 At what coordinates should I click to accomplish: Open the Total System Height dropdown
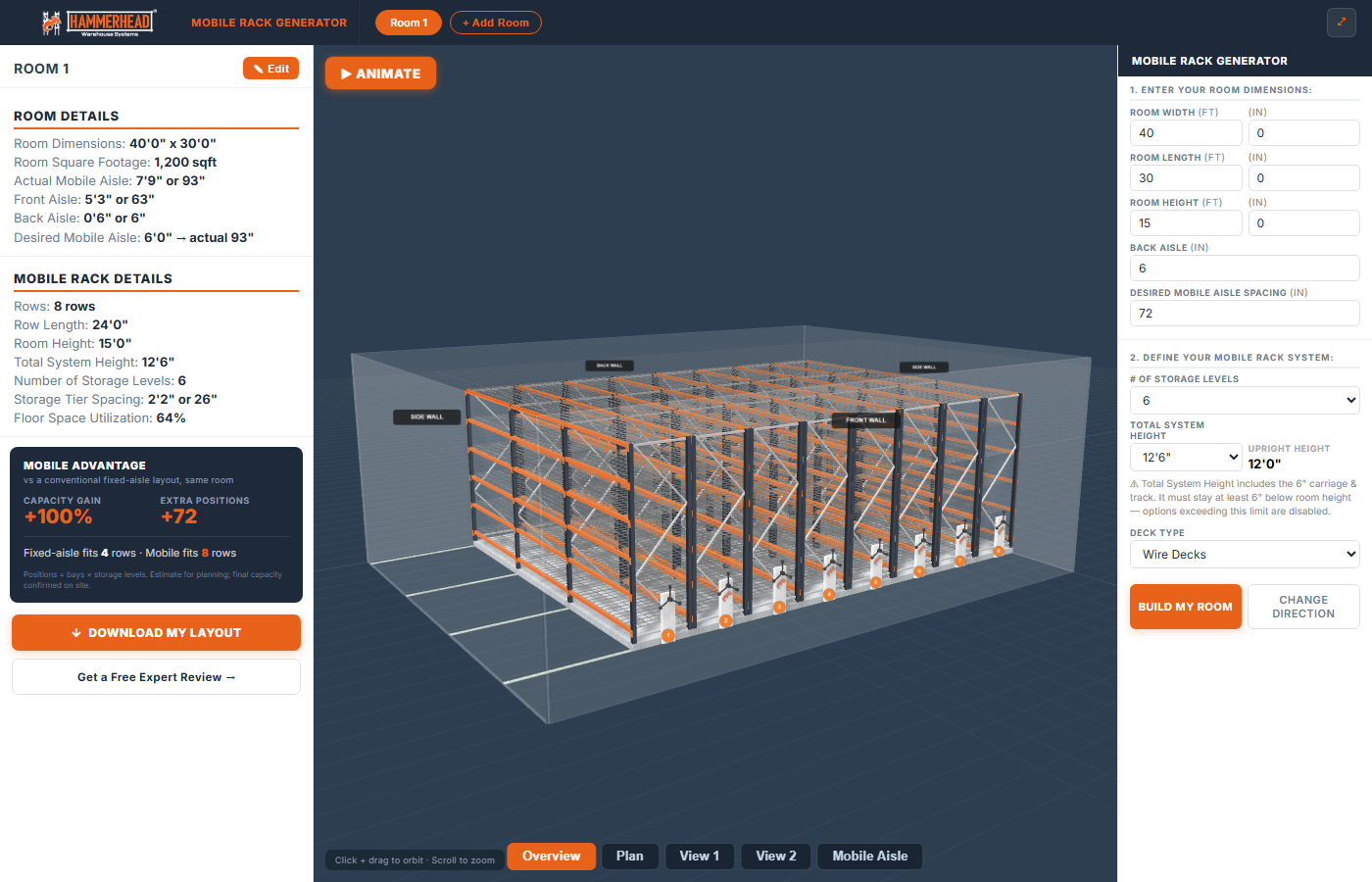click(x=1186, y=457)
